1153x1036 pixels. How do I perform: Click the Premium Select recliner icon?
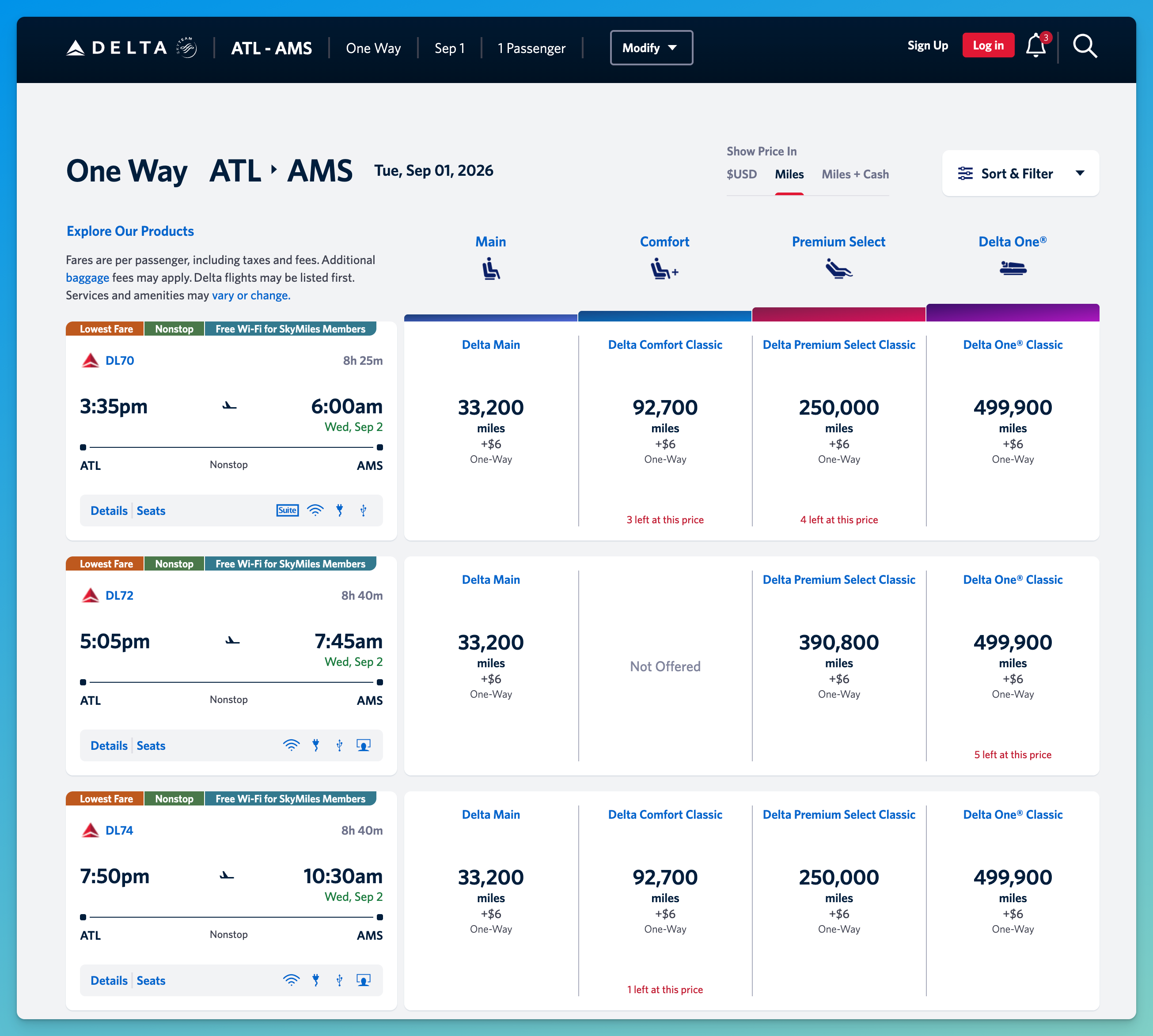pyautogui.click(x=839, y=268)
